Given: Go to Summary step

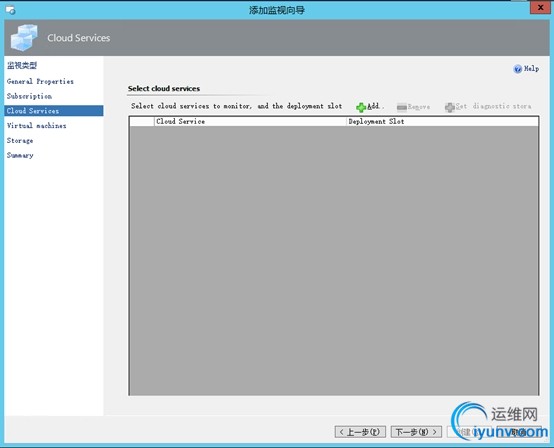Looking at the screenshot, I should (20, 155).
